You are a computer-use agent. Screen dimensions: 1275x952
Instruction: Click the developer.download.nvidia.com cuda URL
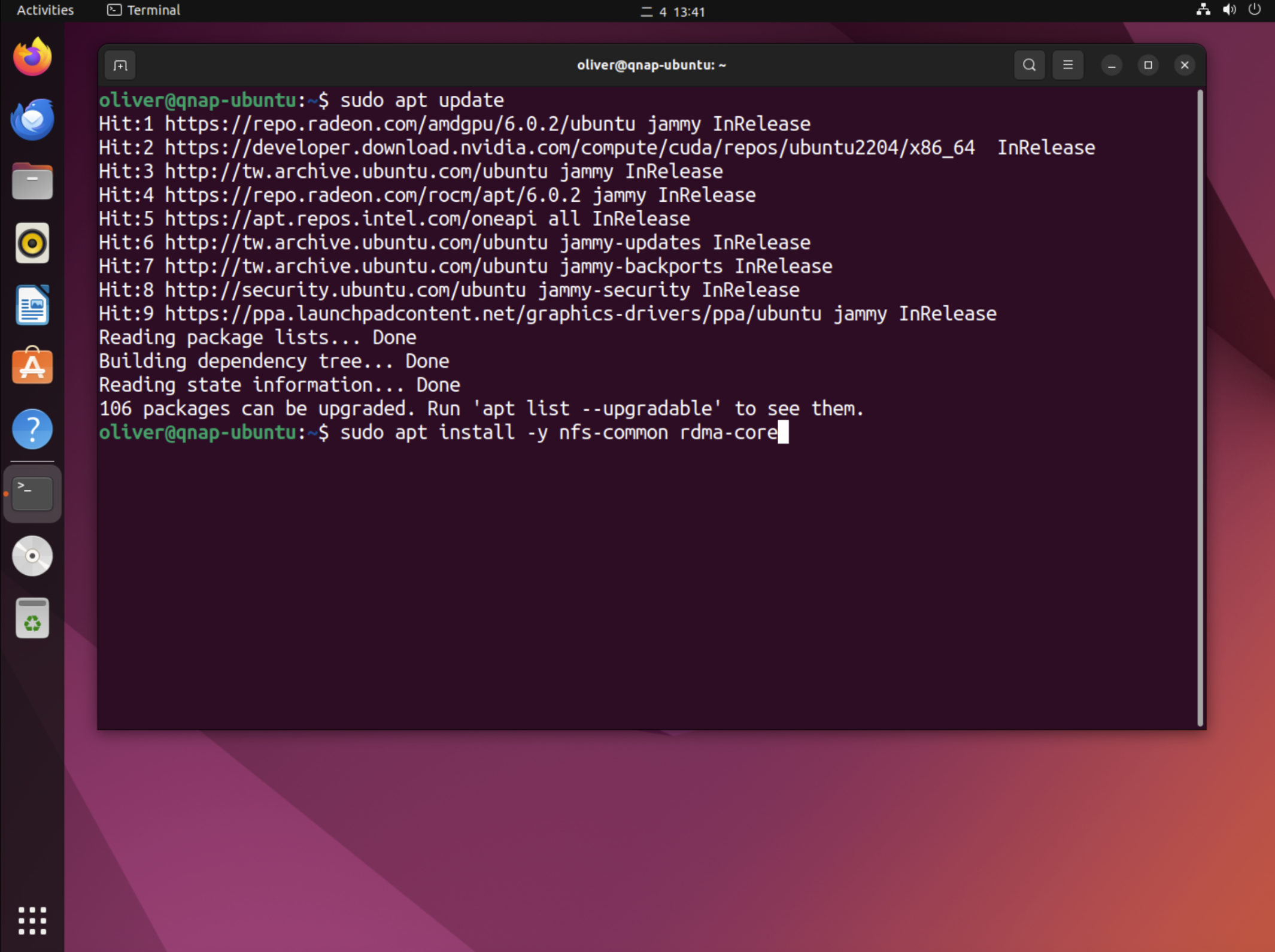tap(570, 148)
